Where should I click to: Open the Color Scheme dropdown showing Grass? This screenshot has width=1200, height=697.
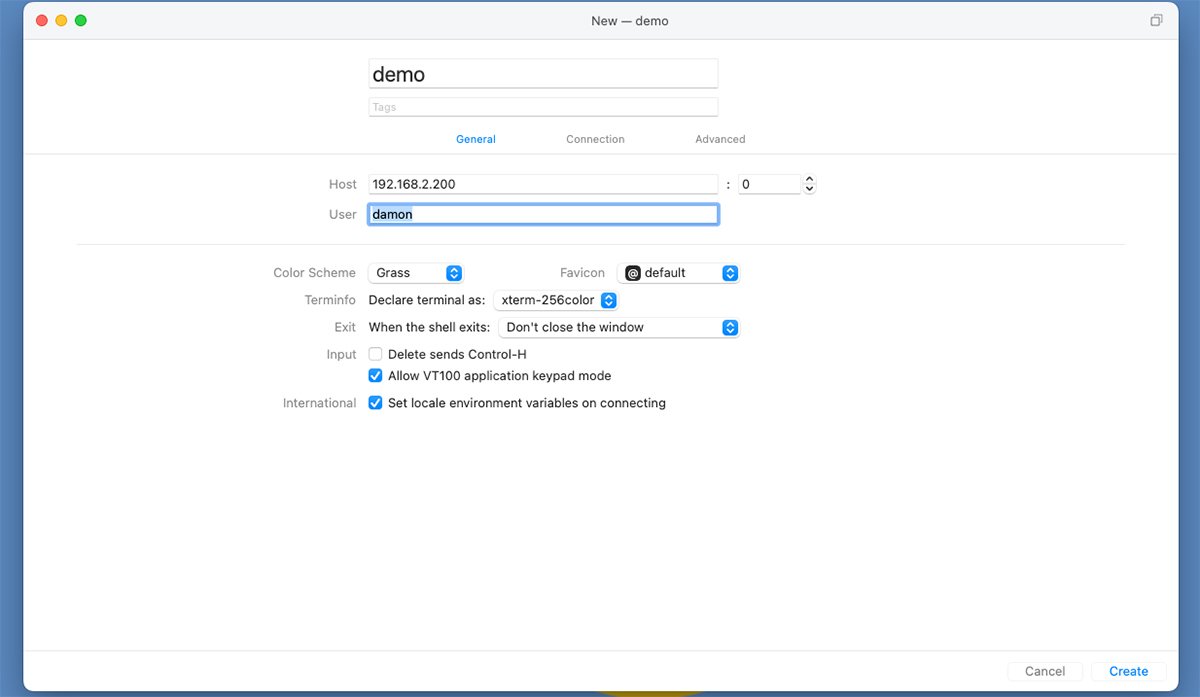coord(416,273)
